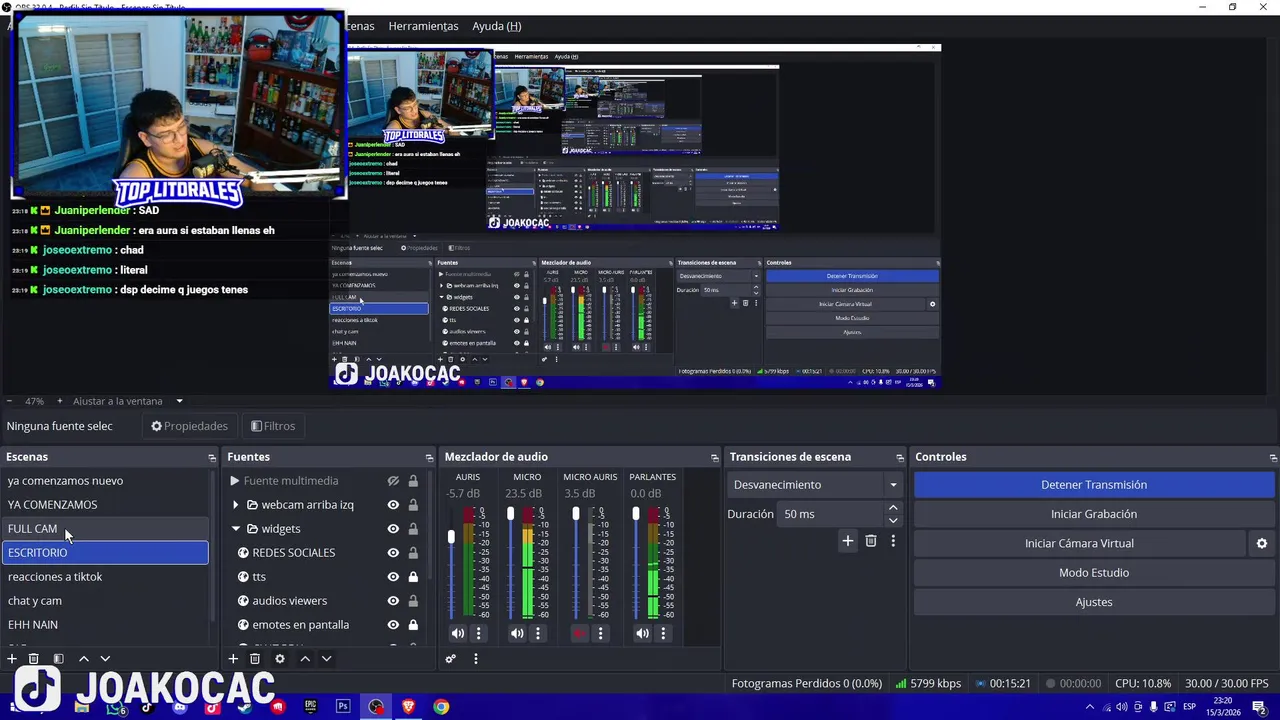Open source properties gear in Fuentes toolbar
1280x720 pixels.
280,659
